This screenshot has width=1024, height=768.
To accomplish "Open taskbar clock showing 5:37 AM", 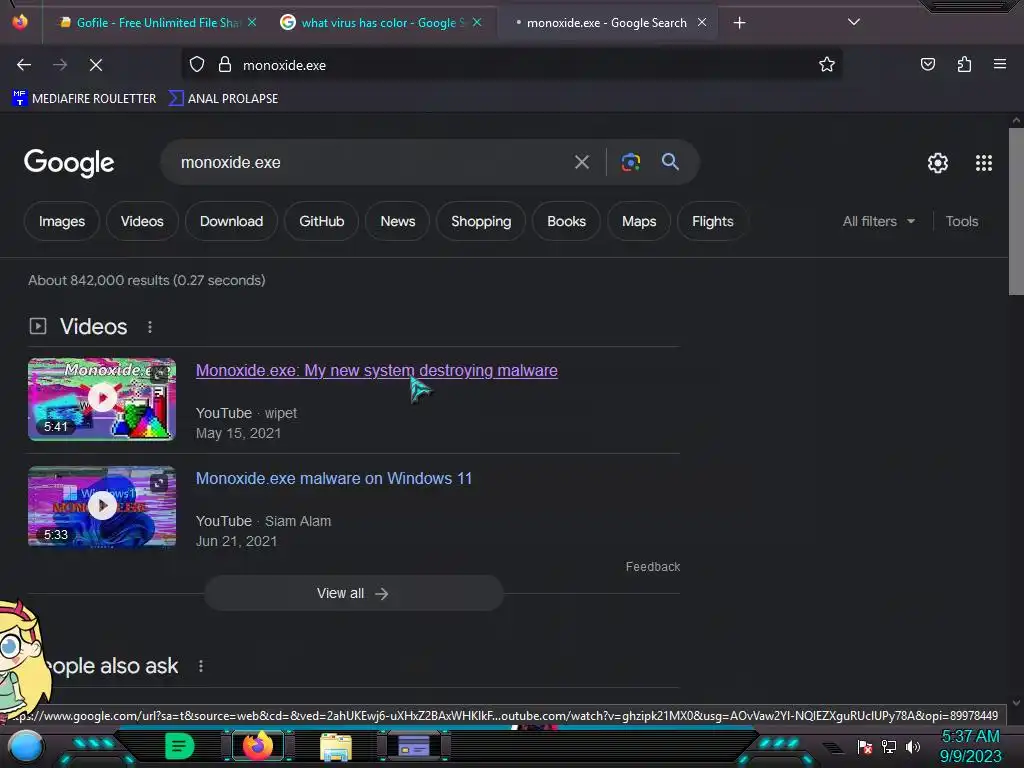I will 970,746.
